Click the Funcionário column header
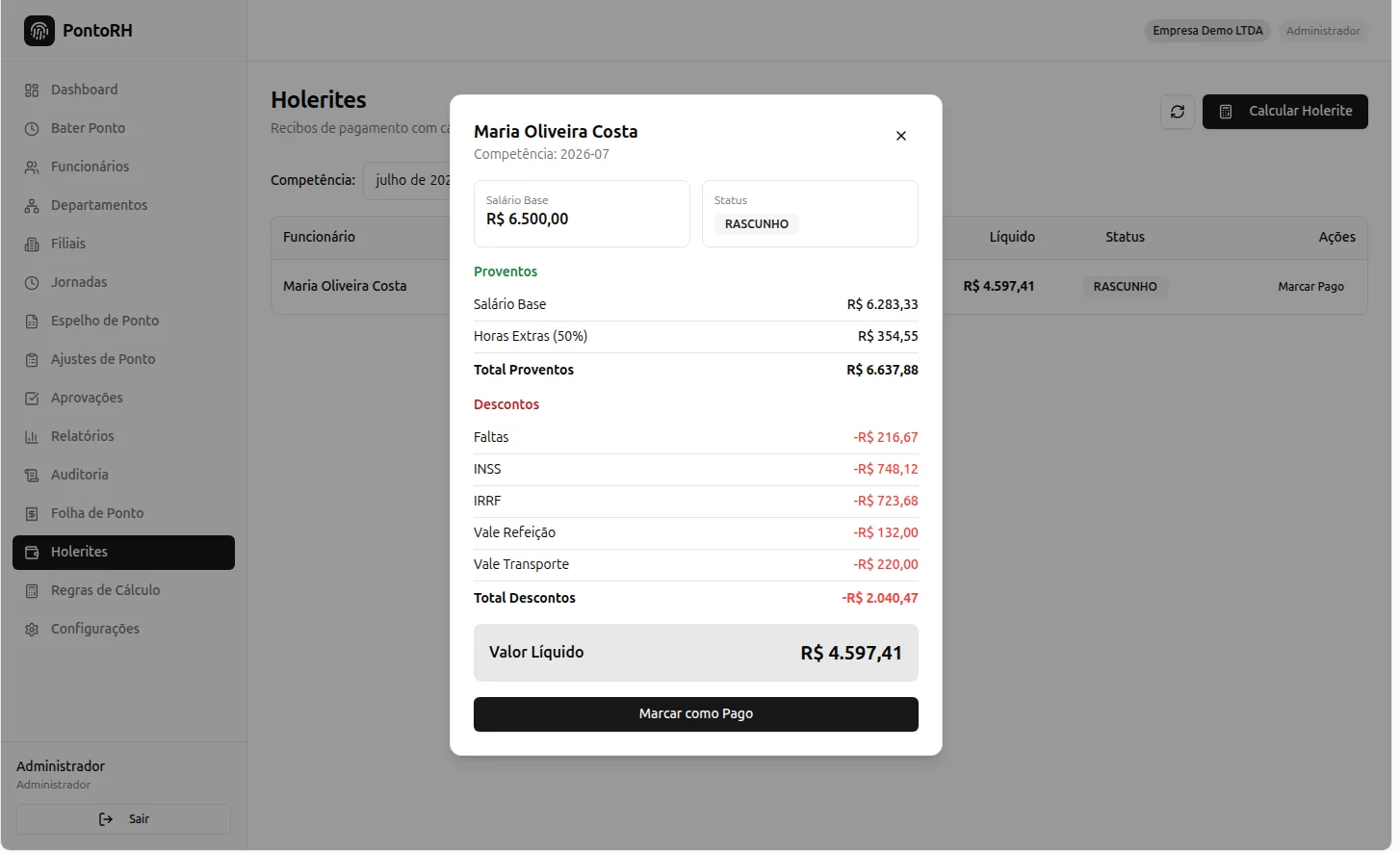This screenshot has height=853, width=1400. [x=319, y=237]
